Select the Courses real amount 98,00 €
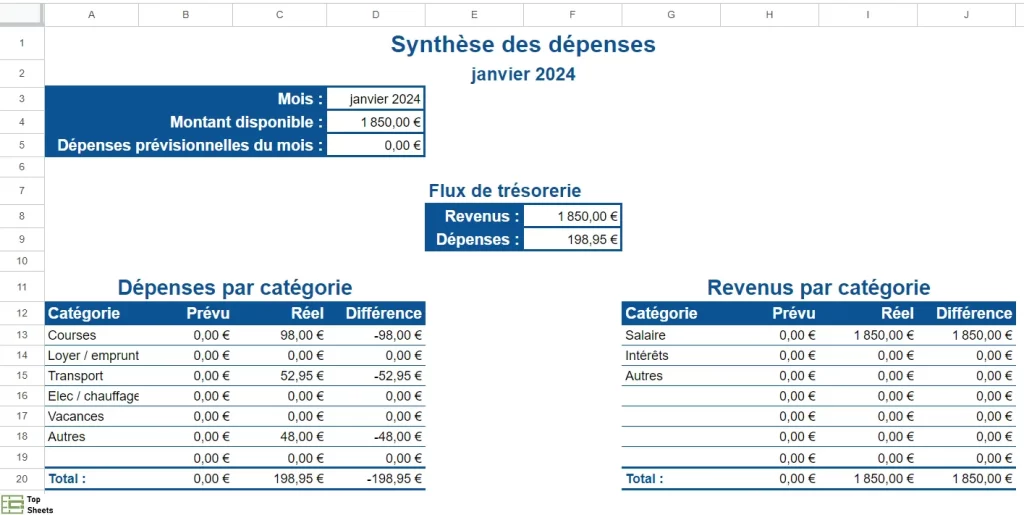The image size is (1024, 515). click(280, 335)
